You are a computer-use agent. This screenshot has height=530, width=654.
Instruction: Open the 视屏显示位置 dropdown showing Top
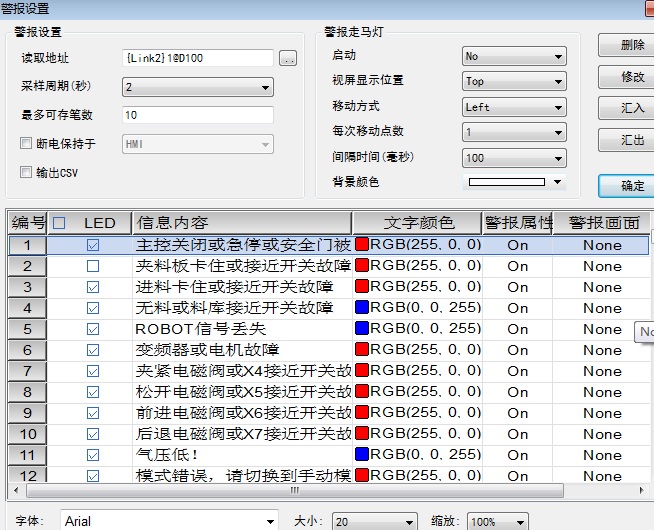(x=513, y=82)
